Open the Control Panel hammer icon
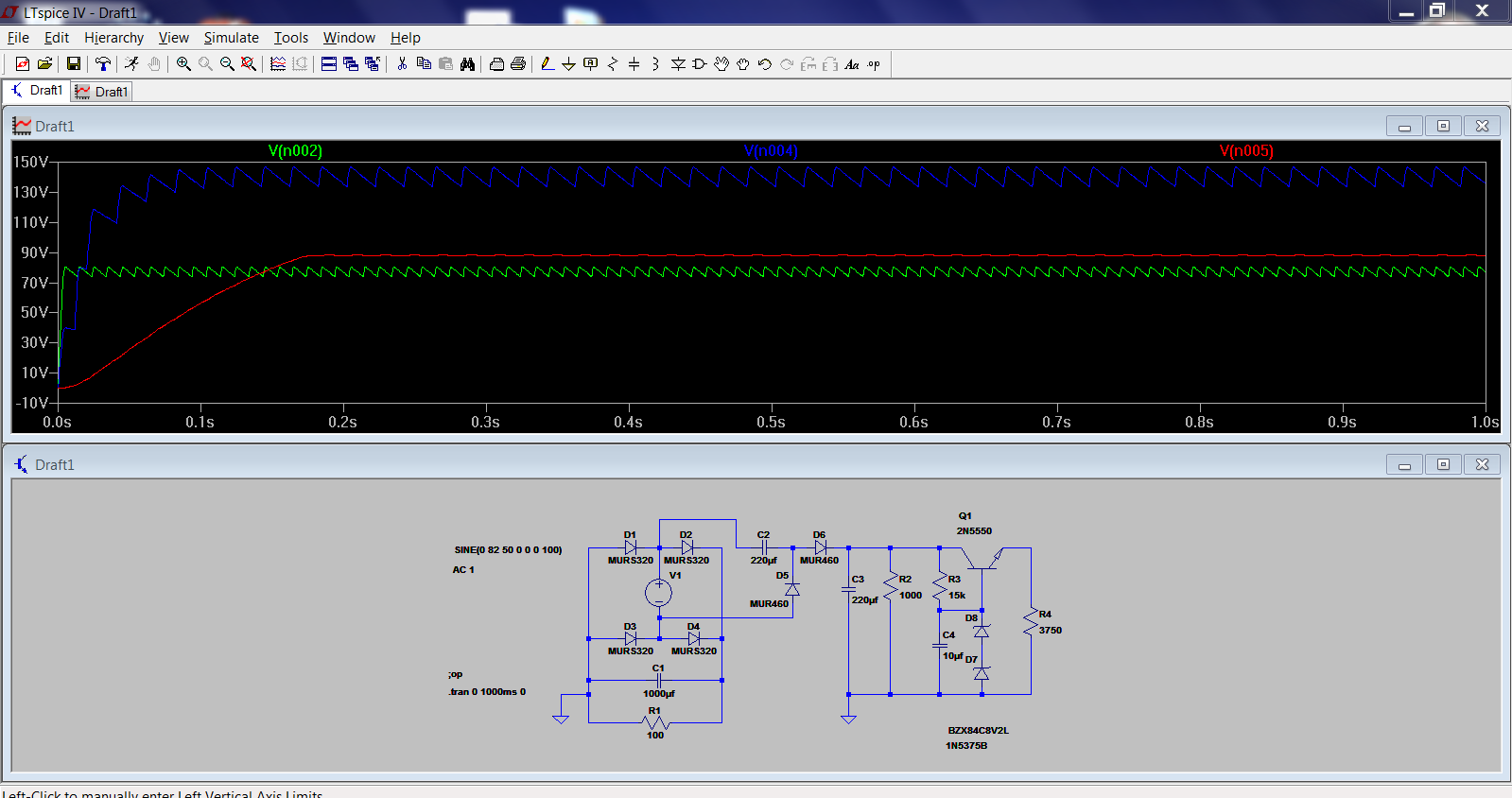 pyautogui.click(x=103, y=63)
